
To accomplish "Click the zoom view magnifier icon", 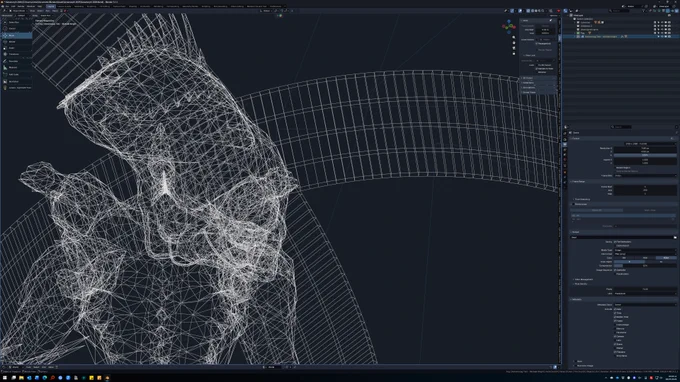I will click(514, 37).
